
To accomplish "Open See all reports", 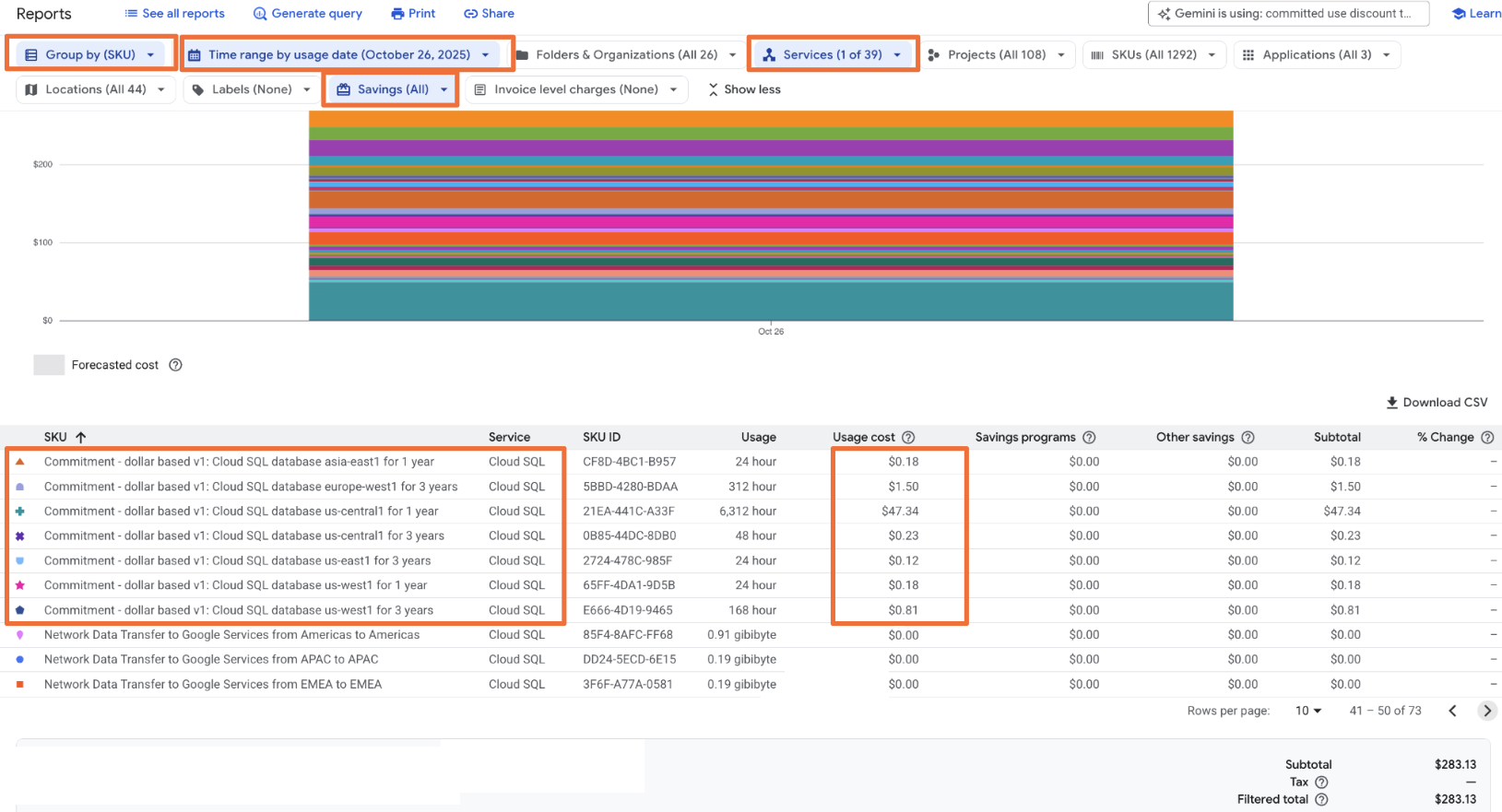I will (175, 14).
